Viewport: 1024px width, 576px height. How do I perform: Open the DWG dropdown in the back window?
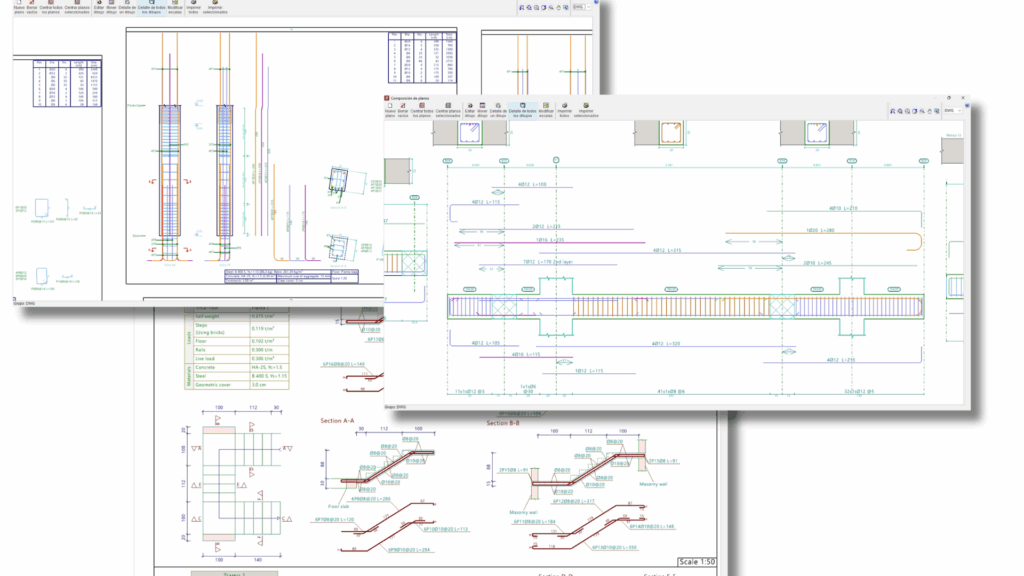(x=581, y=7)
